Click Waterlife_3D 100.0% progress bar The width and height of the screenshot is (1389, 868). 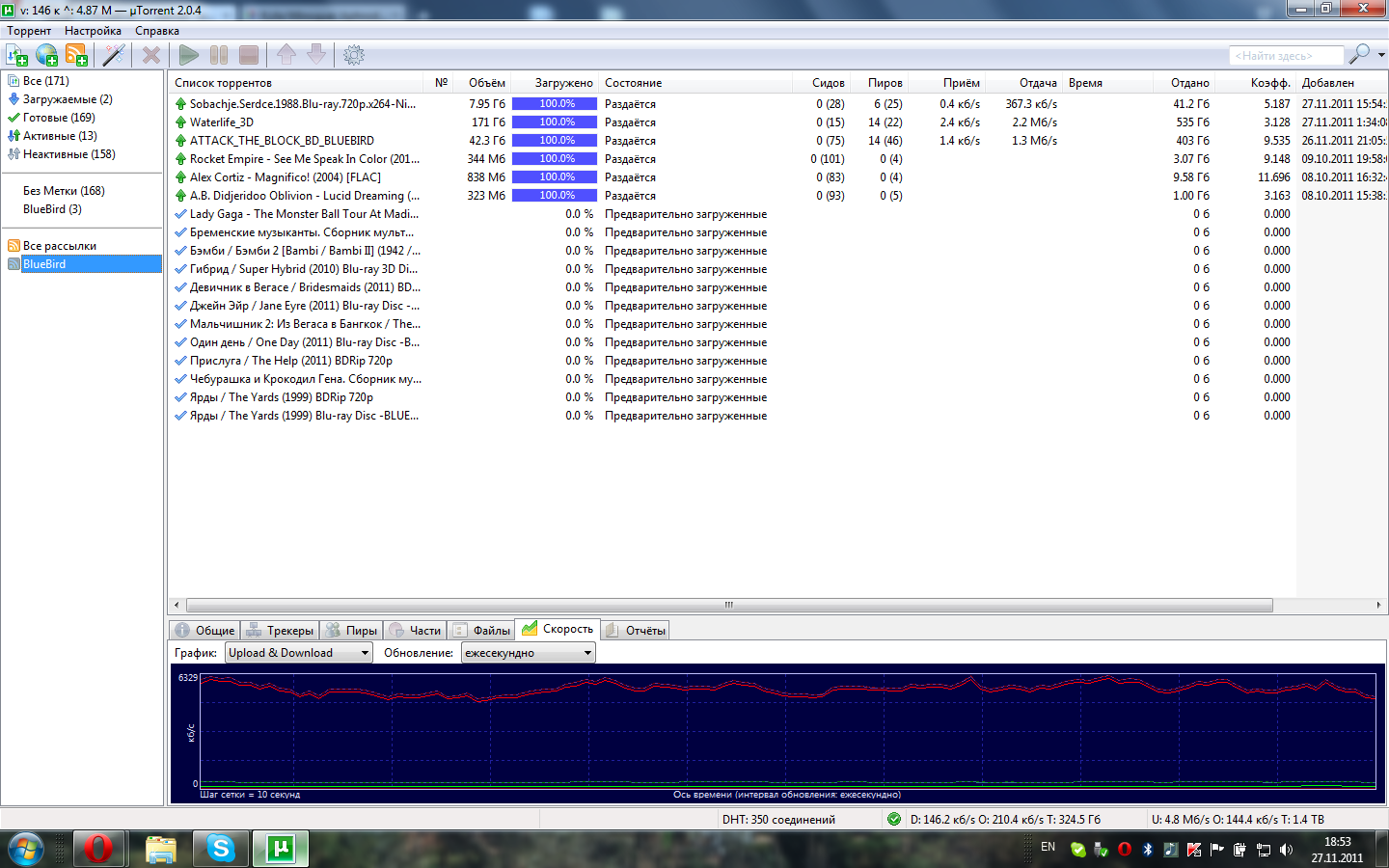pyautogui.click(x=555, y=122)
